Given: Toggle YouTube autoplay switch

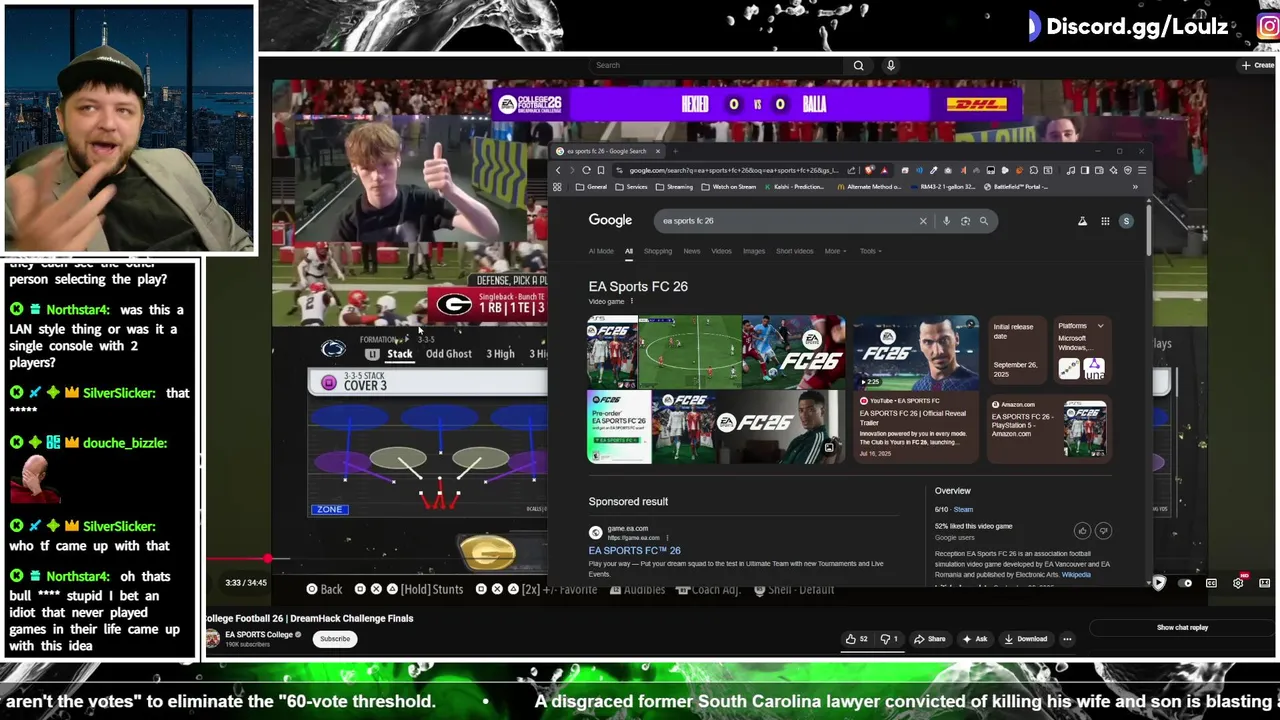Looking at the screenshot, I should click(1185, 583).
